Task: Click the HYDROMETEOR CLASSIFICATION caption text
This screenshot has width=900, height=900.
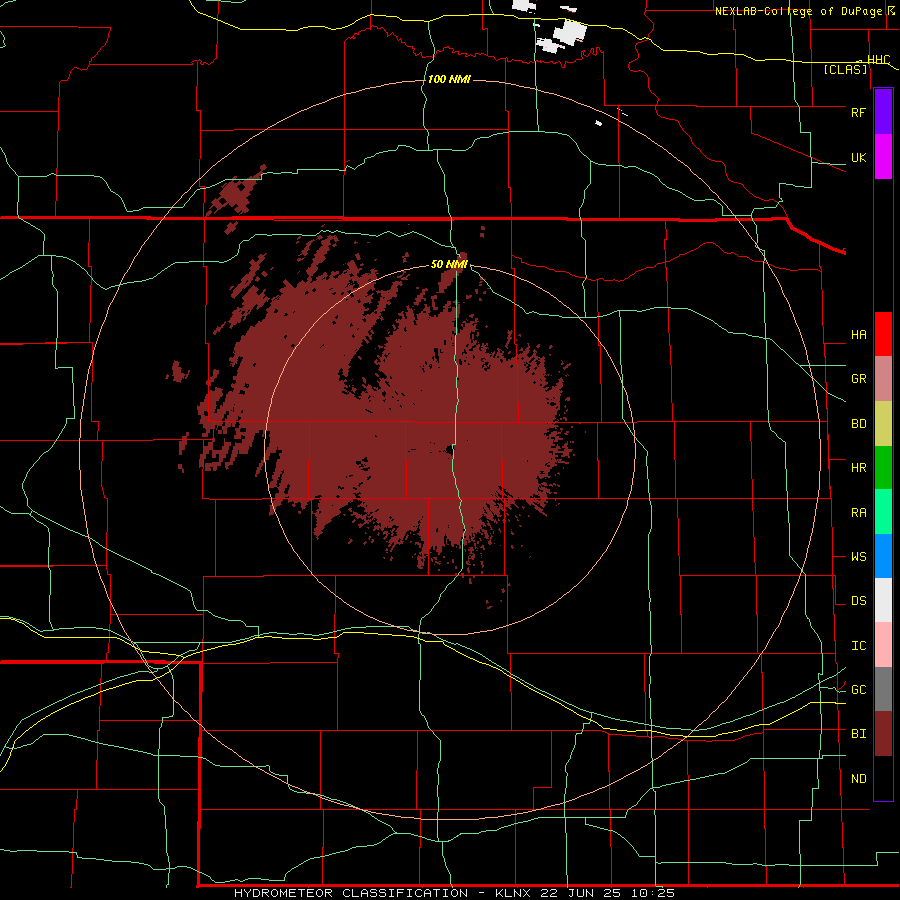Action: (x=351, y=893)
